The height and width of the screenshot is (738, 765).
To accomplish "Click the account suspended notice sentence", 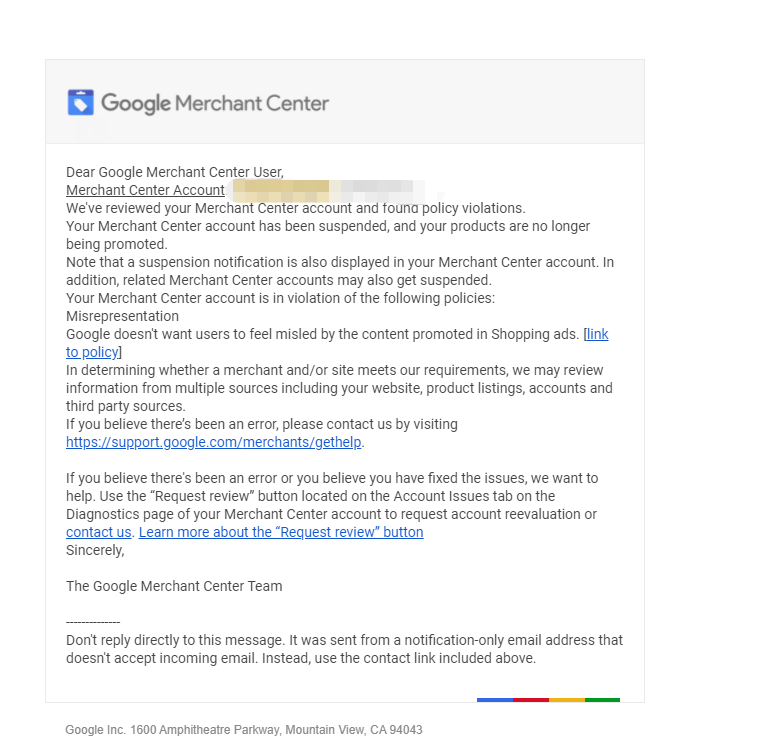I will (x=328, y=235).
